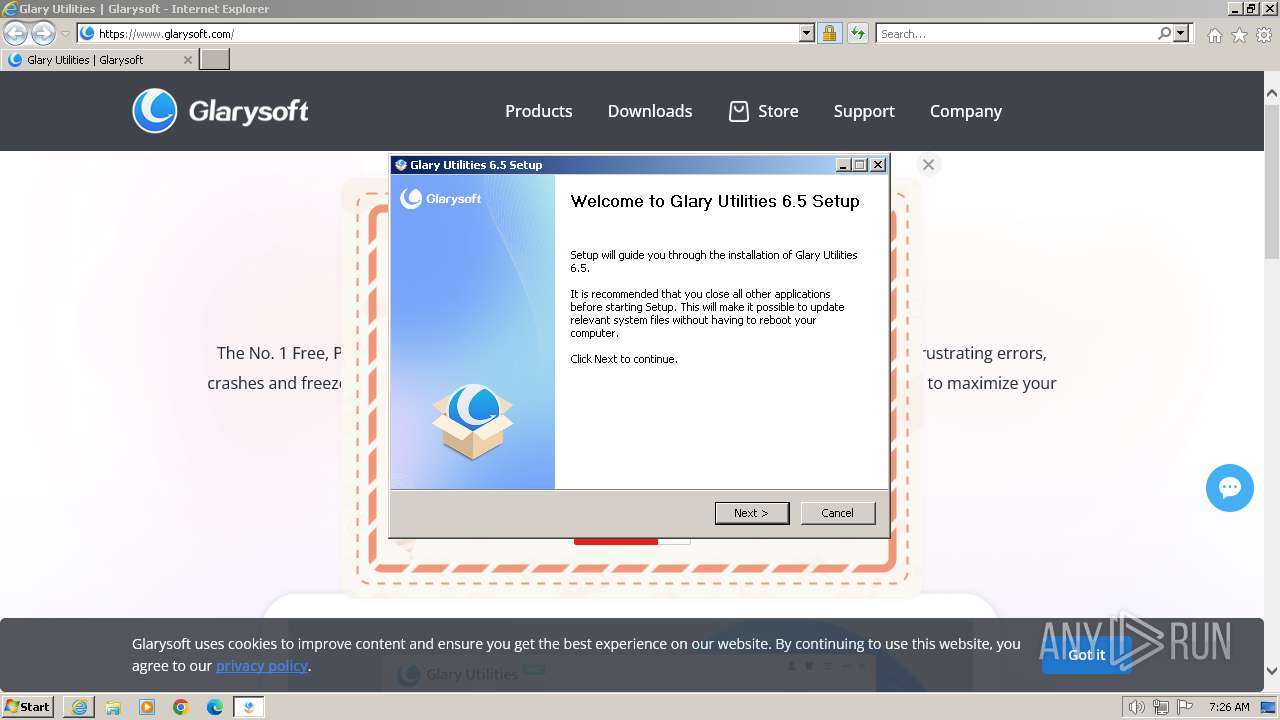Click the address bar security lock icon

coord(829,33)
